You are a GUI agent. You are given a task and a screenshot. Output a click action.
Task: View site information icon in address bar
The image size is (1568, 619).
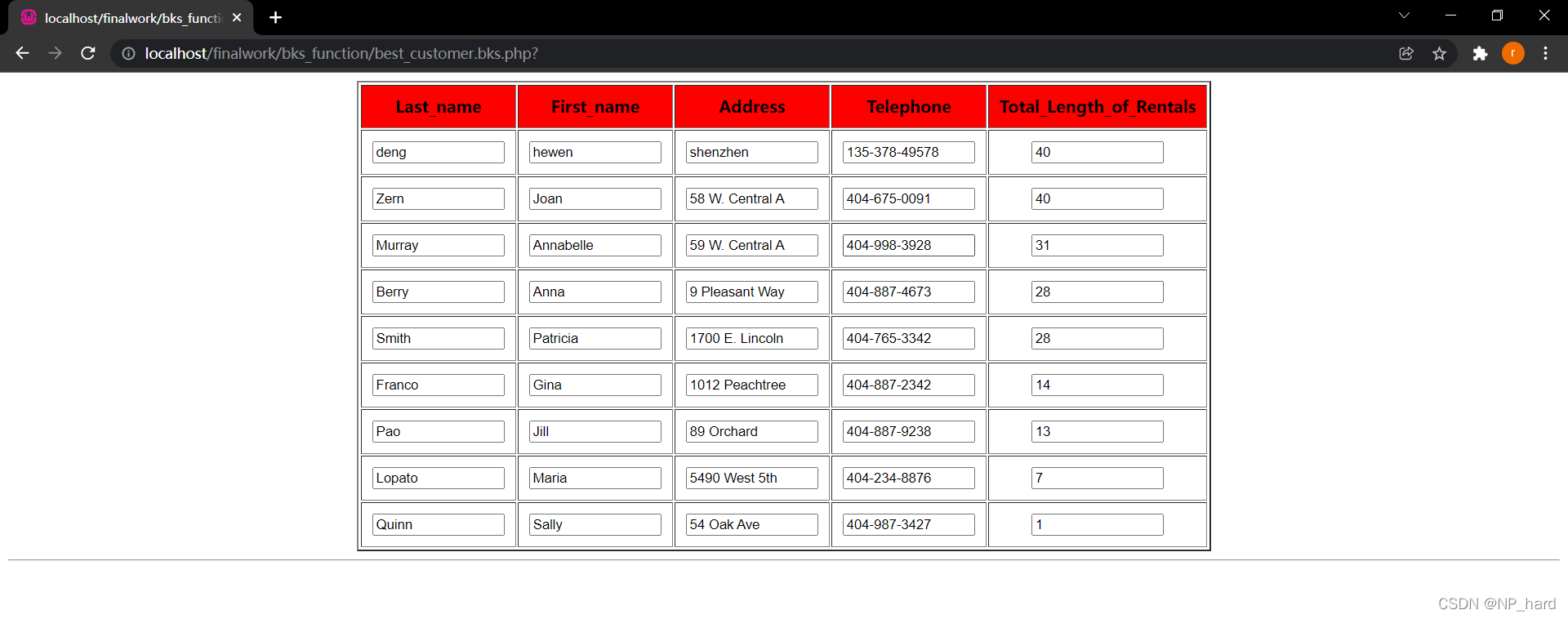point(128,53)
